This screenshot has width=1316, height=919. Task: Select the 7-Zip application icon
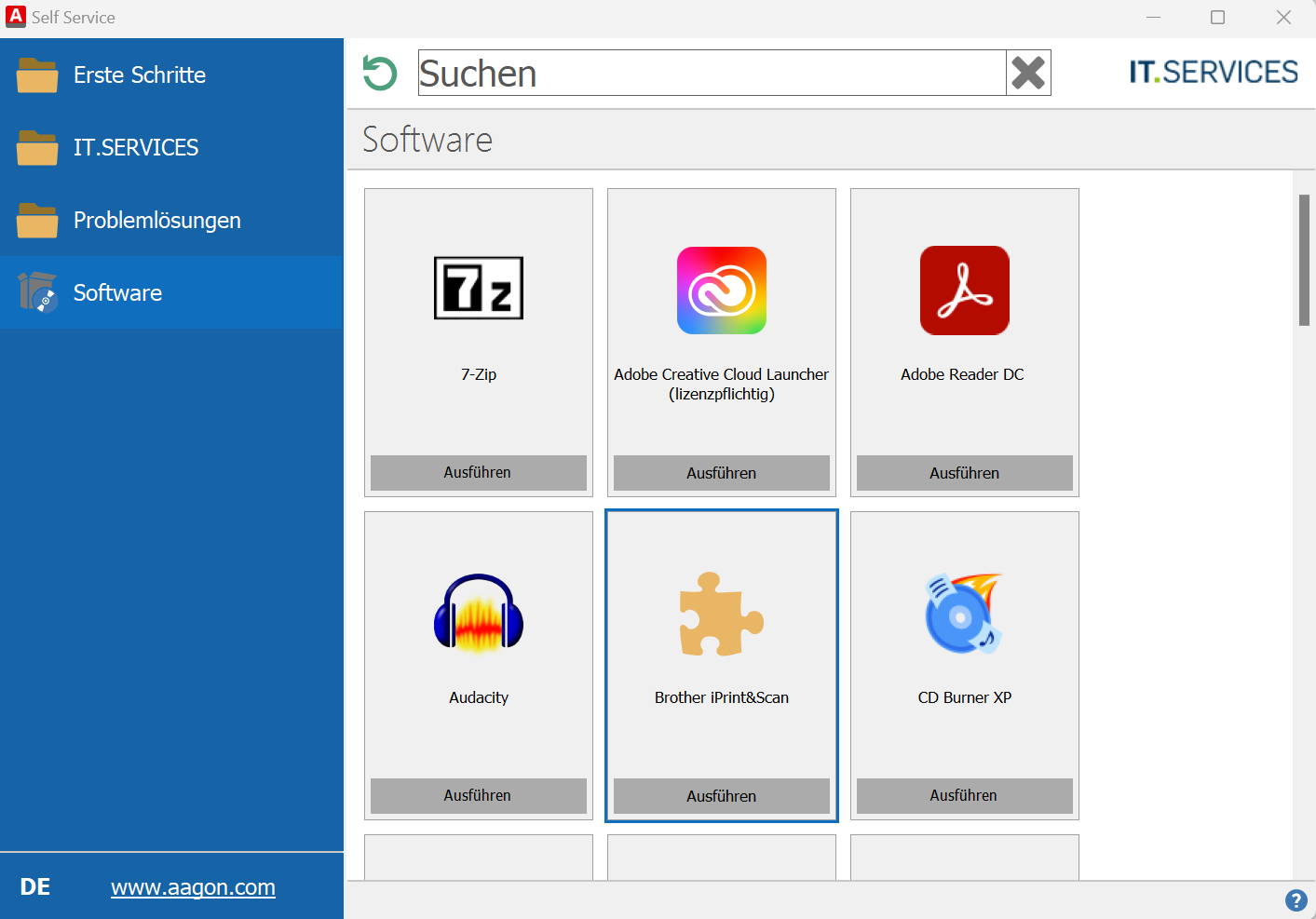478,289
